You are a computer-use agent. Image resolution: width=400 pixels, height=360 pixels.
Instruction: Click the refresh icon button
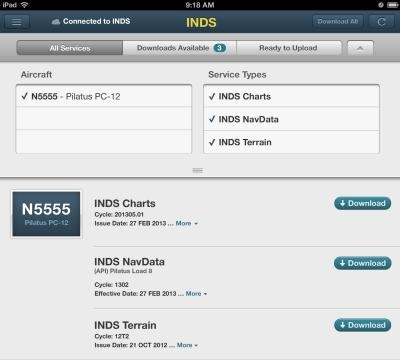tap(382, 22)
